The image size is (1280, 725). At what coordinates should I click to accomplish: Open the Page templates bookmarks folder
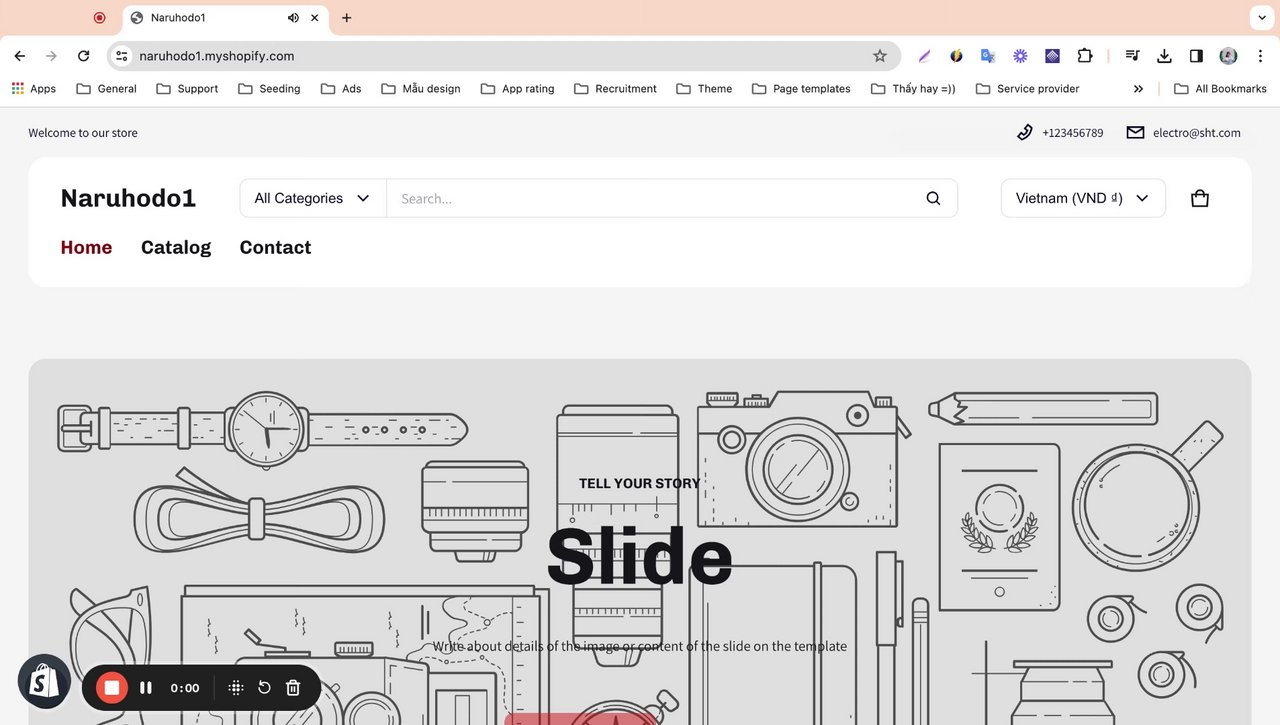(801, 88)
